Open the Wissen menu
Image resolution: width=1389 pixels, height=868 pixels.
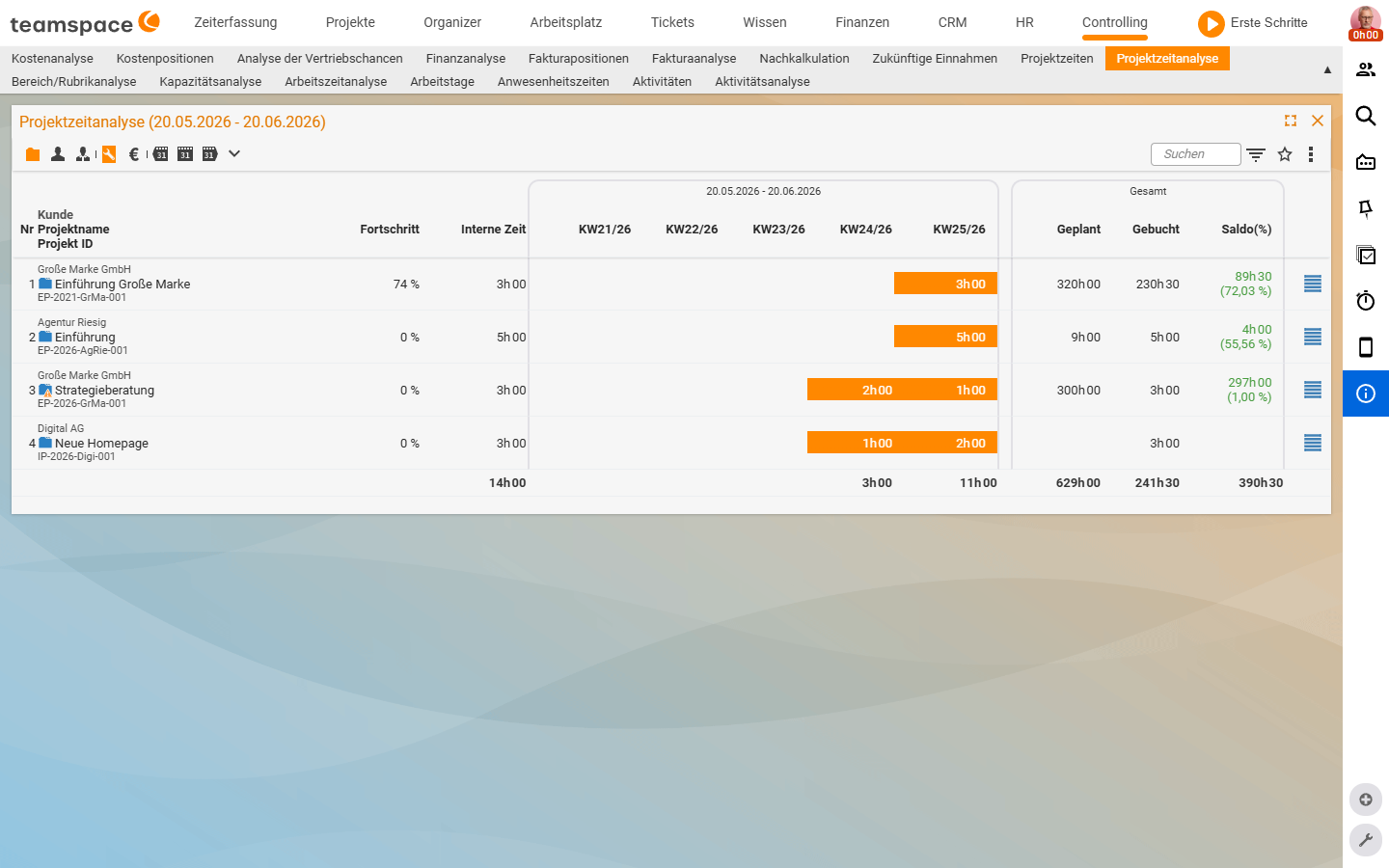click(765, 22)
